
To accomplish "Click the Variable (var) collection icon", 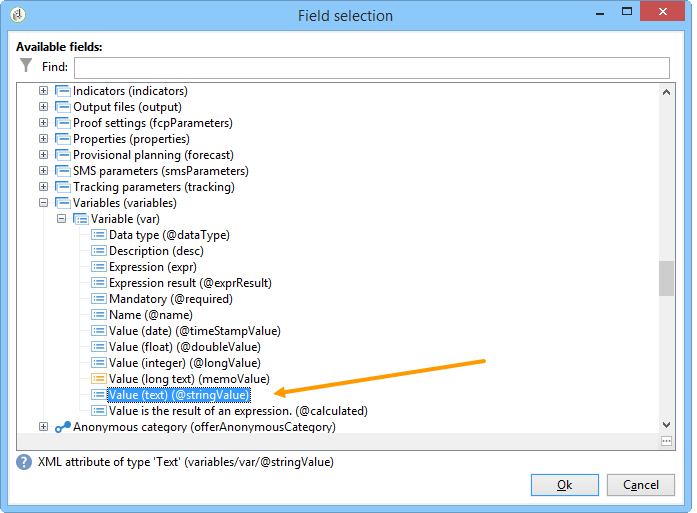I will coord(80,219).
